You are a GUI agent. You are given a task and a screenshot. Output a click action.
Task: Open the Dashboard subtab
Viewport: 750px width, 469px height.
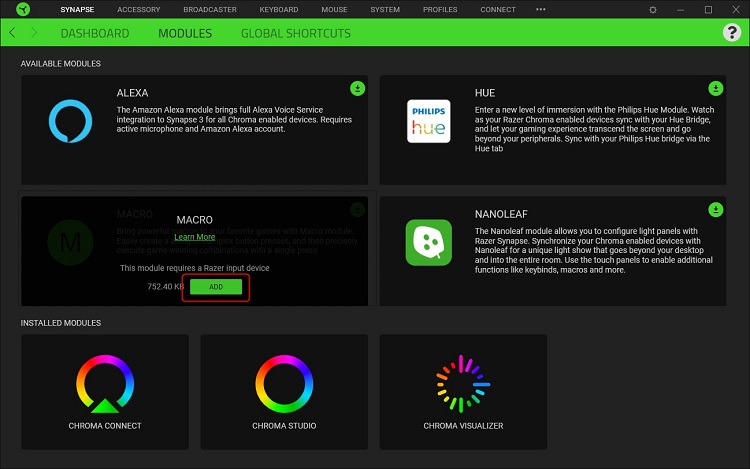point(95,33)
